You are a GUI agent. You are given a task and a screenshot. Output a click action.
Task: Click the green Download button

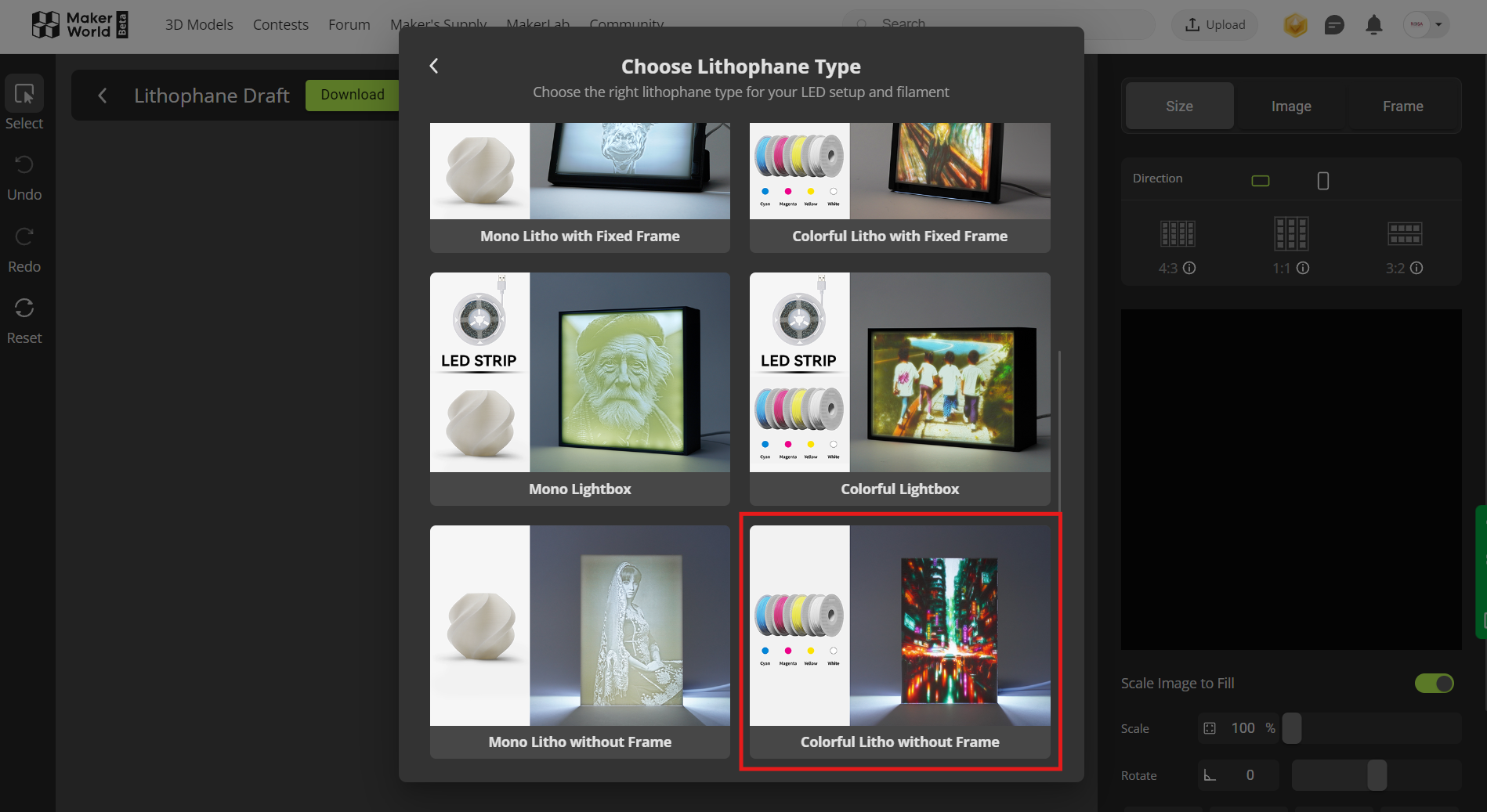coord(353,95)
